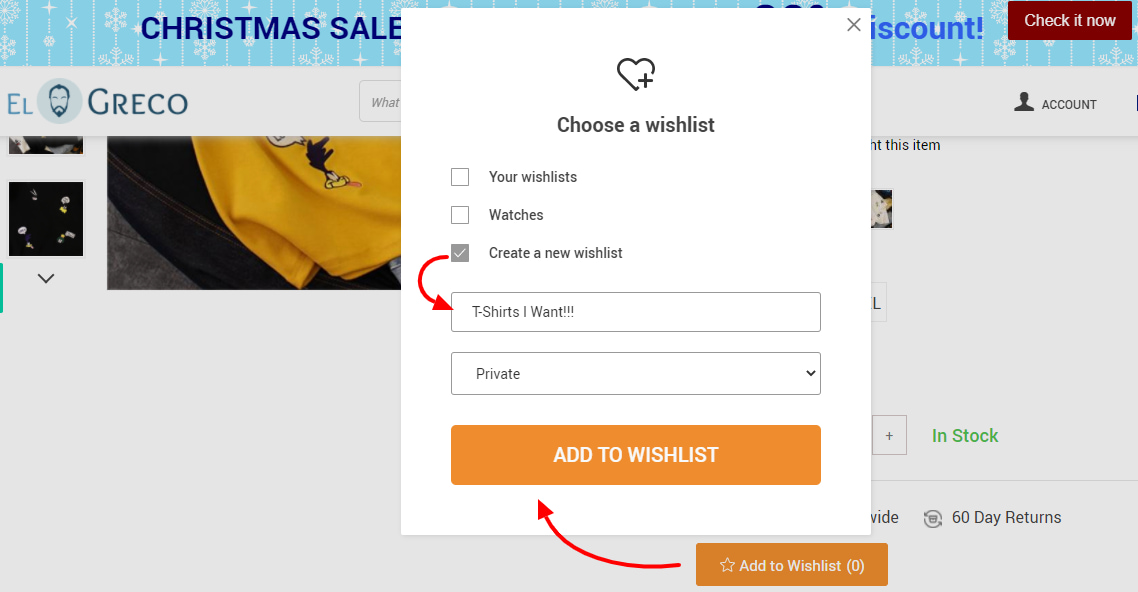Click the El Greco logo
This screenshot has width=1138, height=592.
pyautogui.click(x=97, y=102)
